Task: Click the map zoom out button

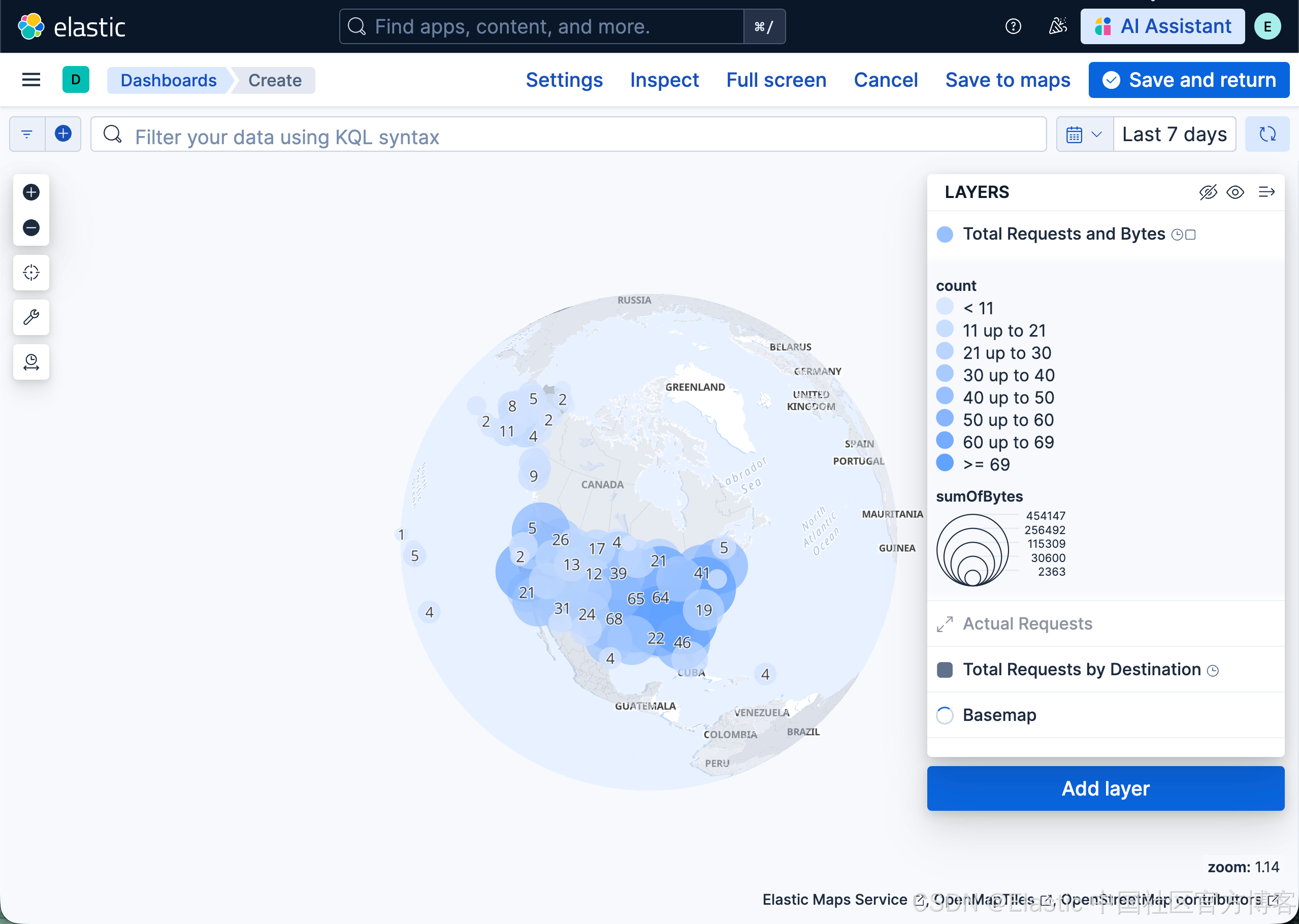Action: tap(31, 227)
